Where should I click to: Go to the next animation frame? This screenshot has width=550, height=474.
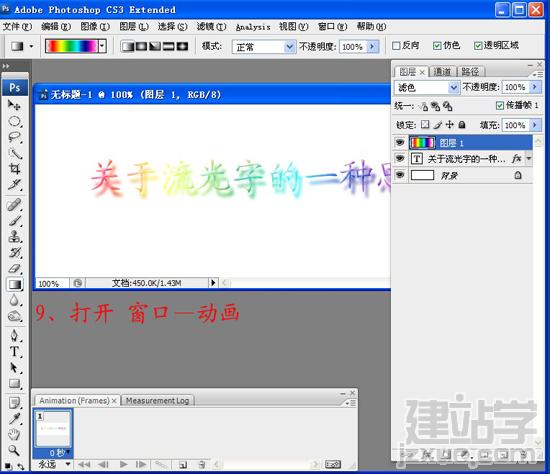click(x=141, y=465)
